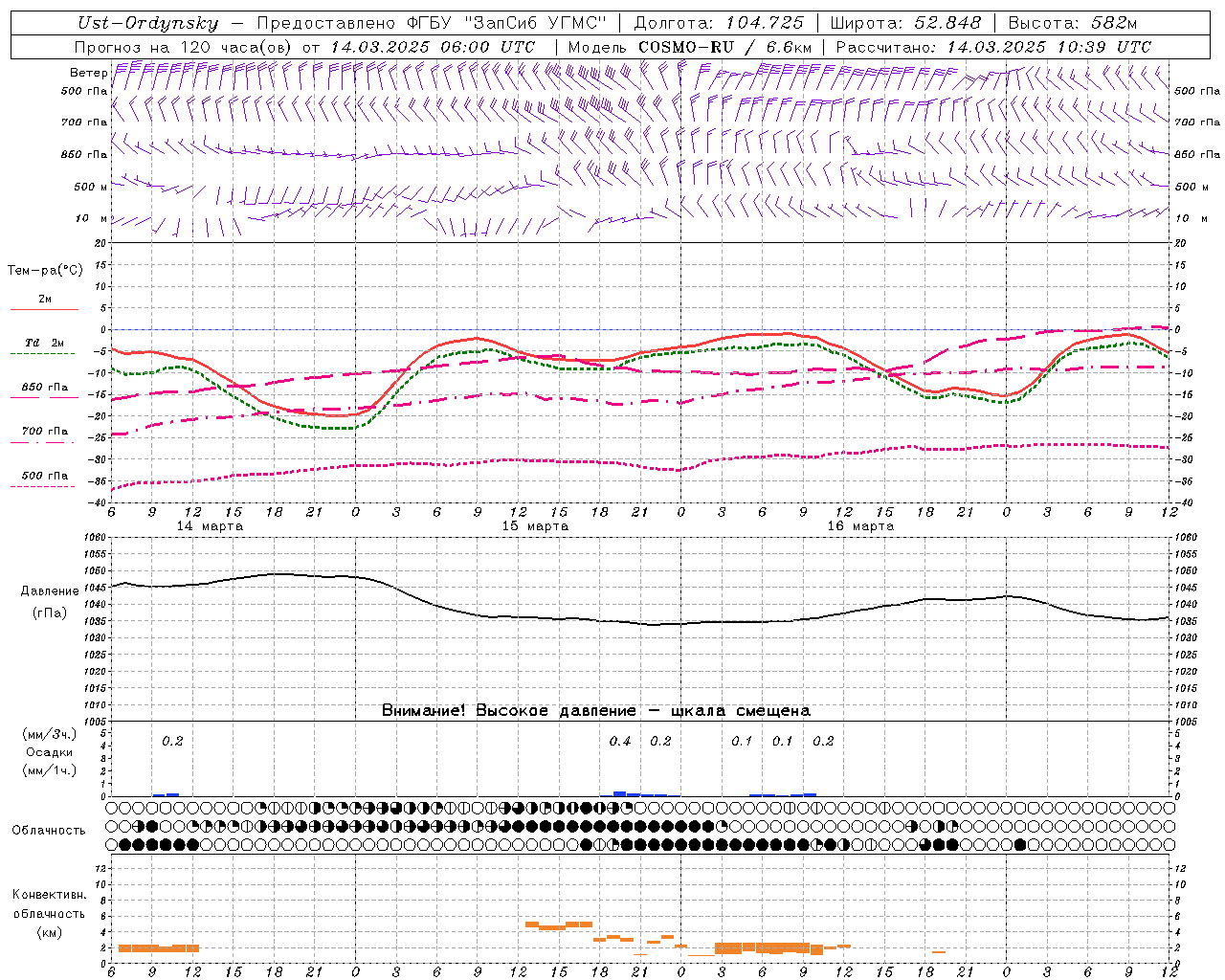This screenshot has width=1225, height=980.
Task: Click the 15 марта date label
Action: 535,526
